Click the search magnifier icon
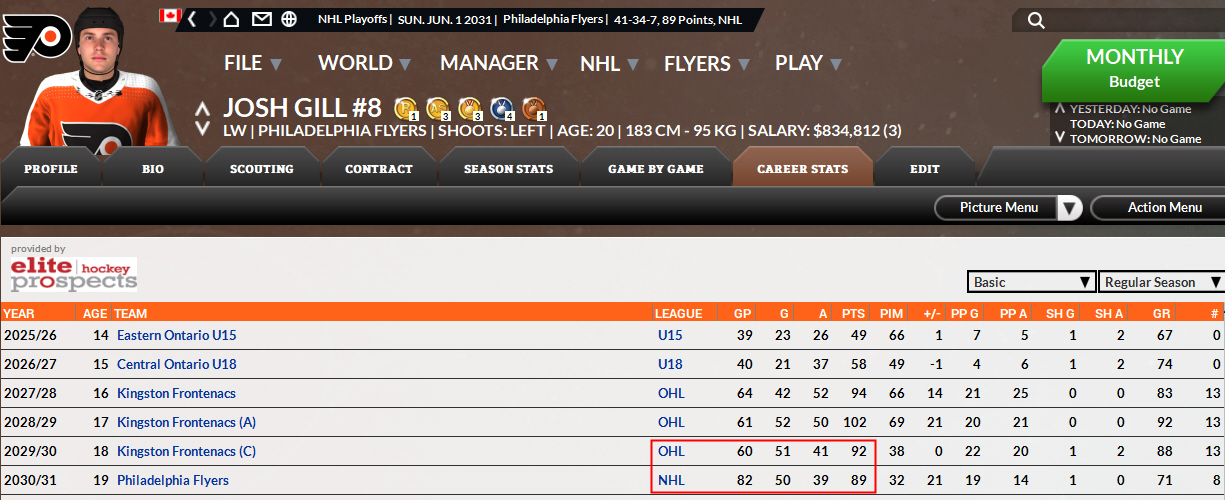1225x500 pixels. coord(1036,20)
